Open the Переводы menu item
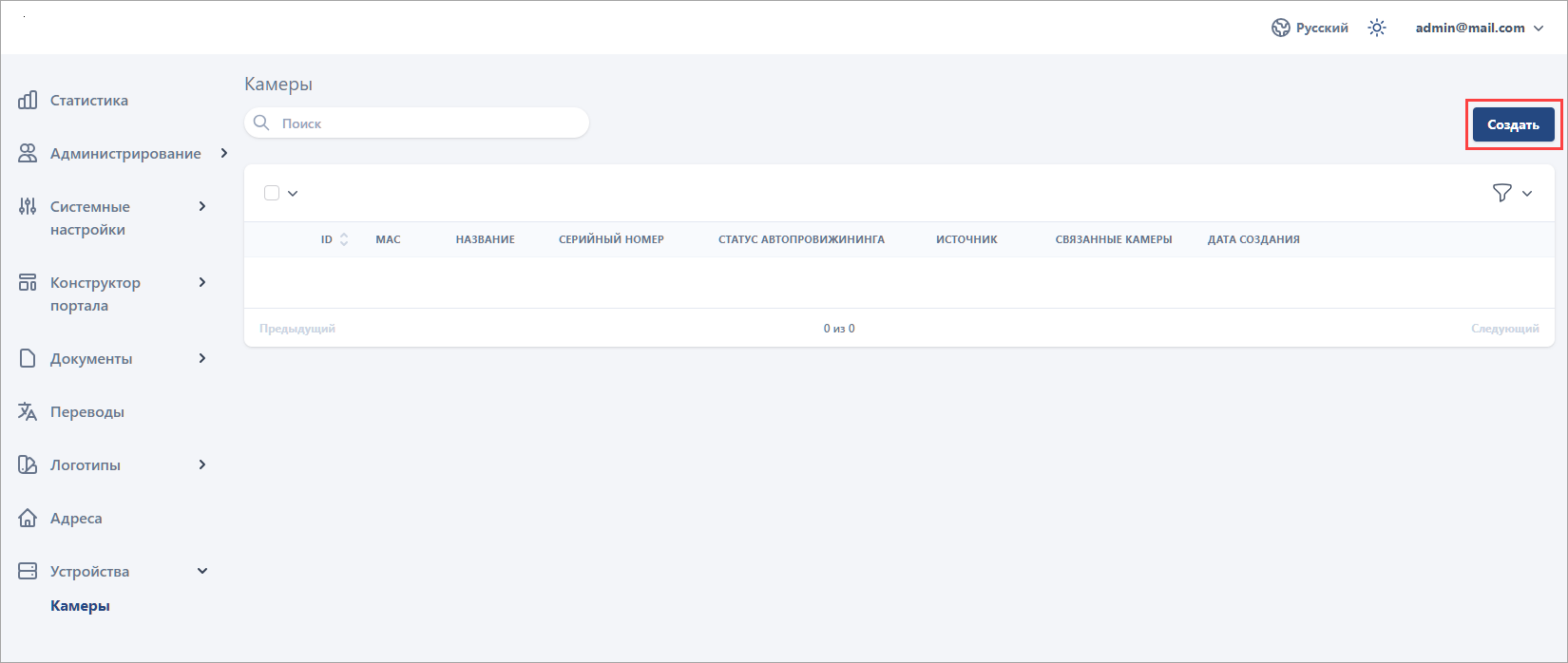Image resolution: width=1568 pixels, height=663 pixels. pyautogui.click(x=86, y=411)
